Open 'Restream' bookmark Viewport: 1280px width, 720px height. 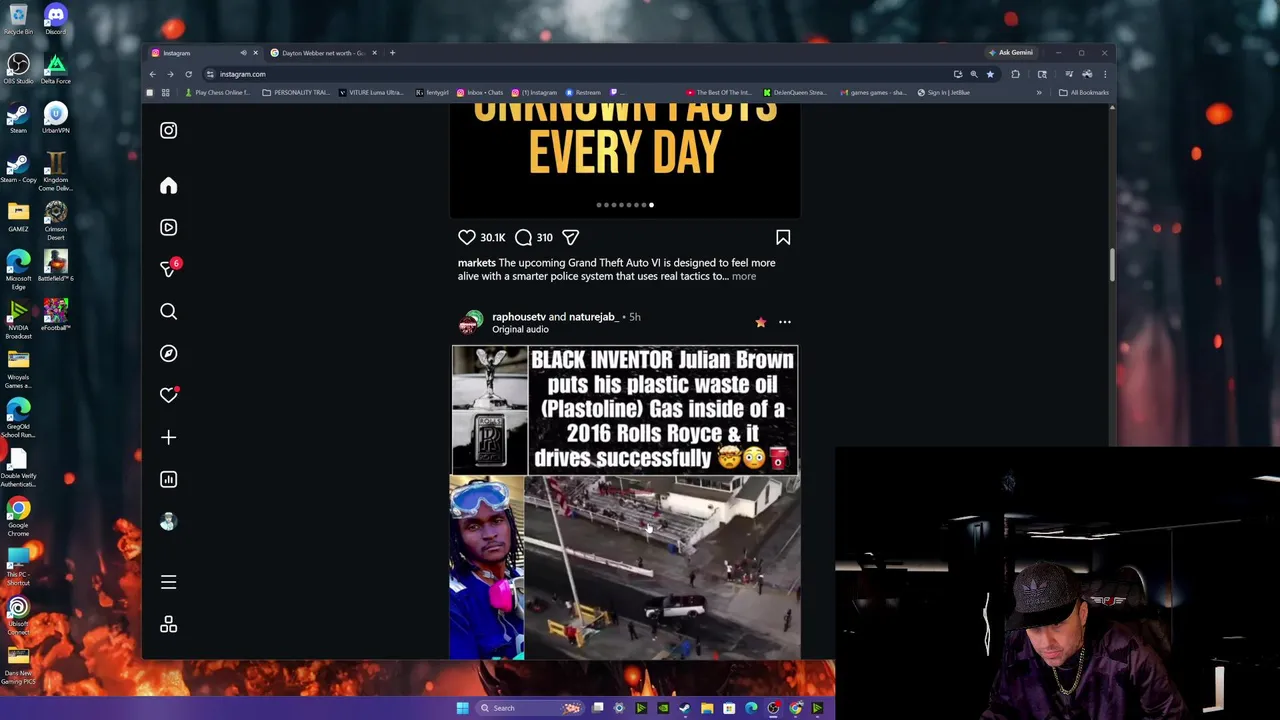pyautogui.click(x=583, y=93)
